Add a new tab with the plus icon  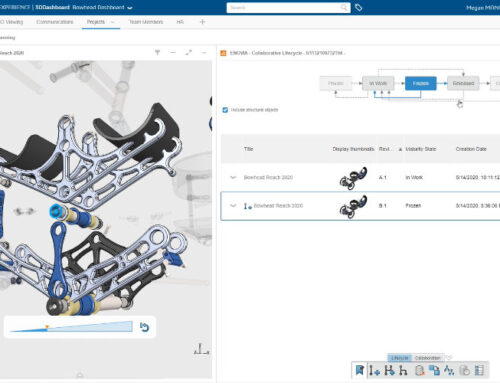202,22
